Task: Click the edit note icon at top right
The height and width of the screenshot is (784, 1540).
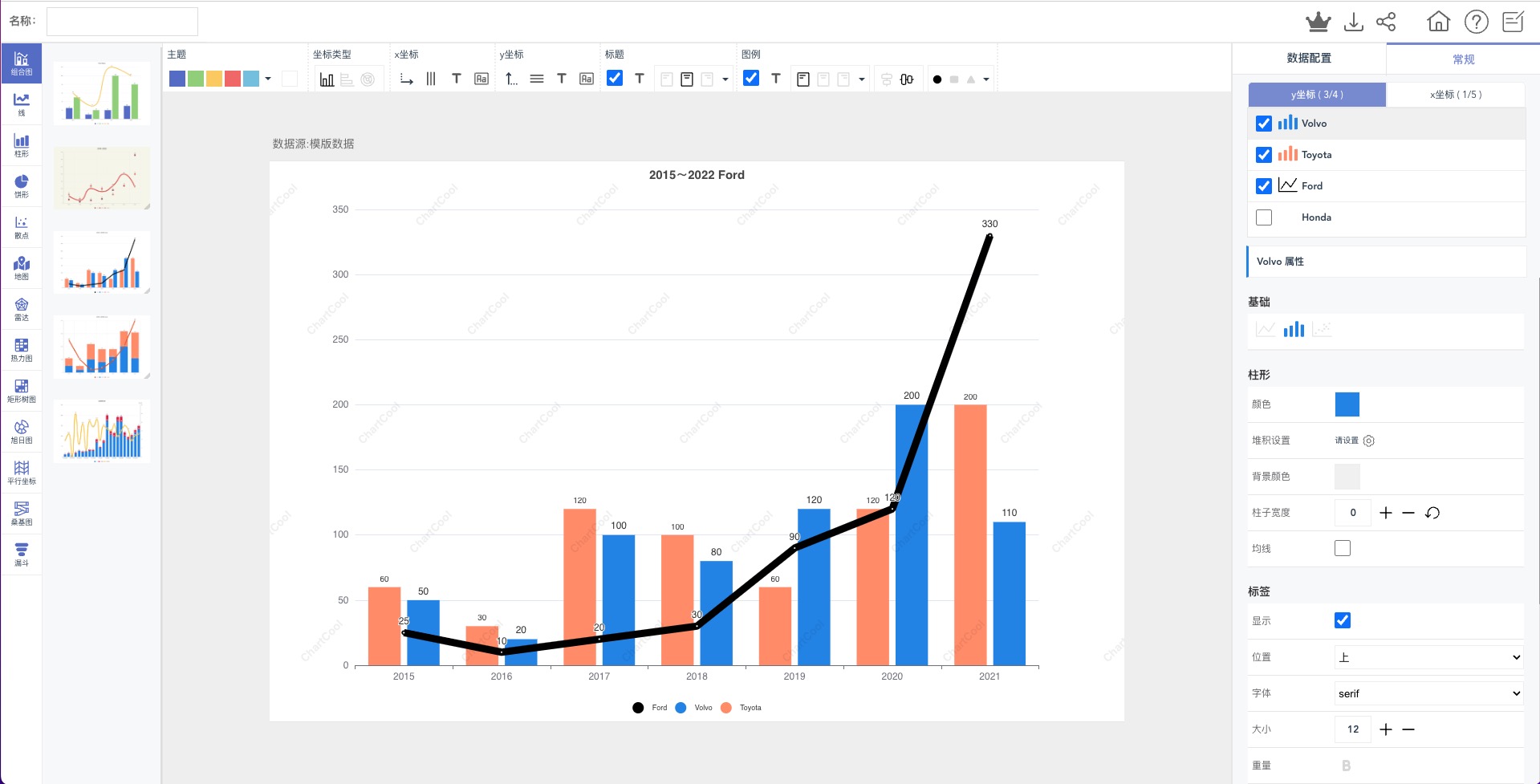Action: pos(1514,22)
